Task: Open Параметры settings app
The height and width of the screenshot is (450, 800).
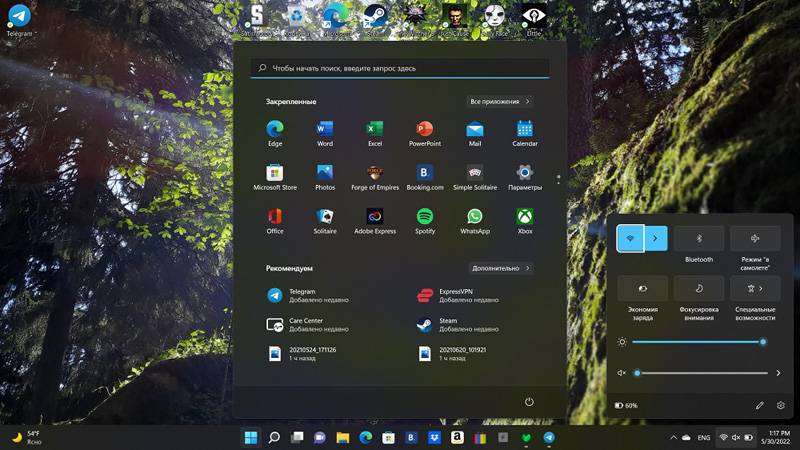Action: coord(524,178)
